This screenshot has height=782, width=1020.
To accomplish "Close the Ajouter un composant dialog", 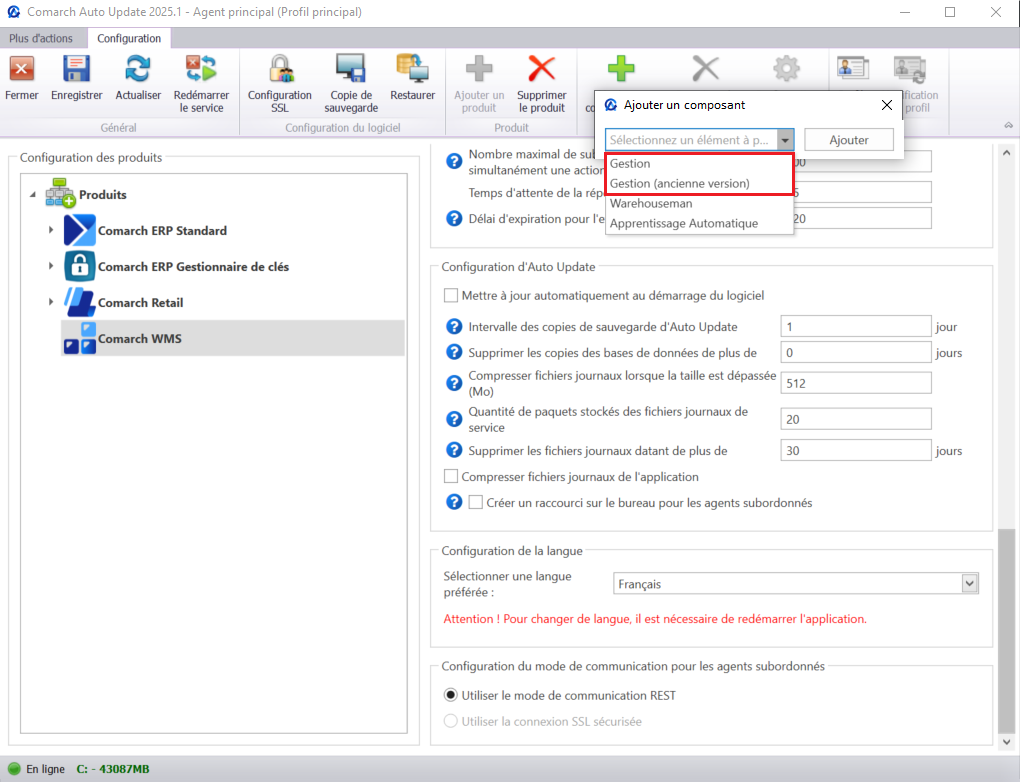I will (x=886, y=105).
